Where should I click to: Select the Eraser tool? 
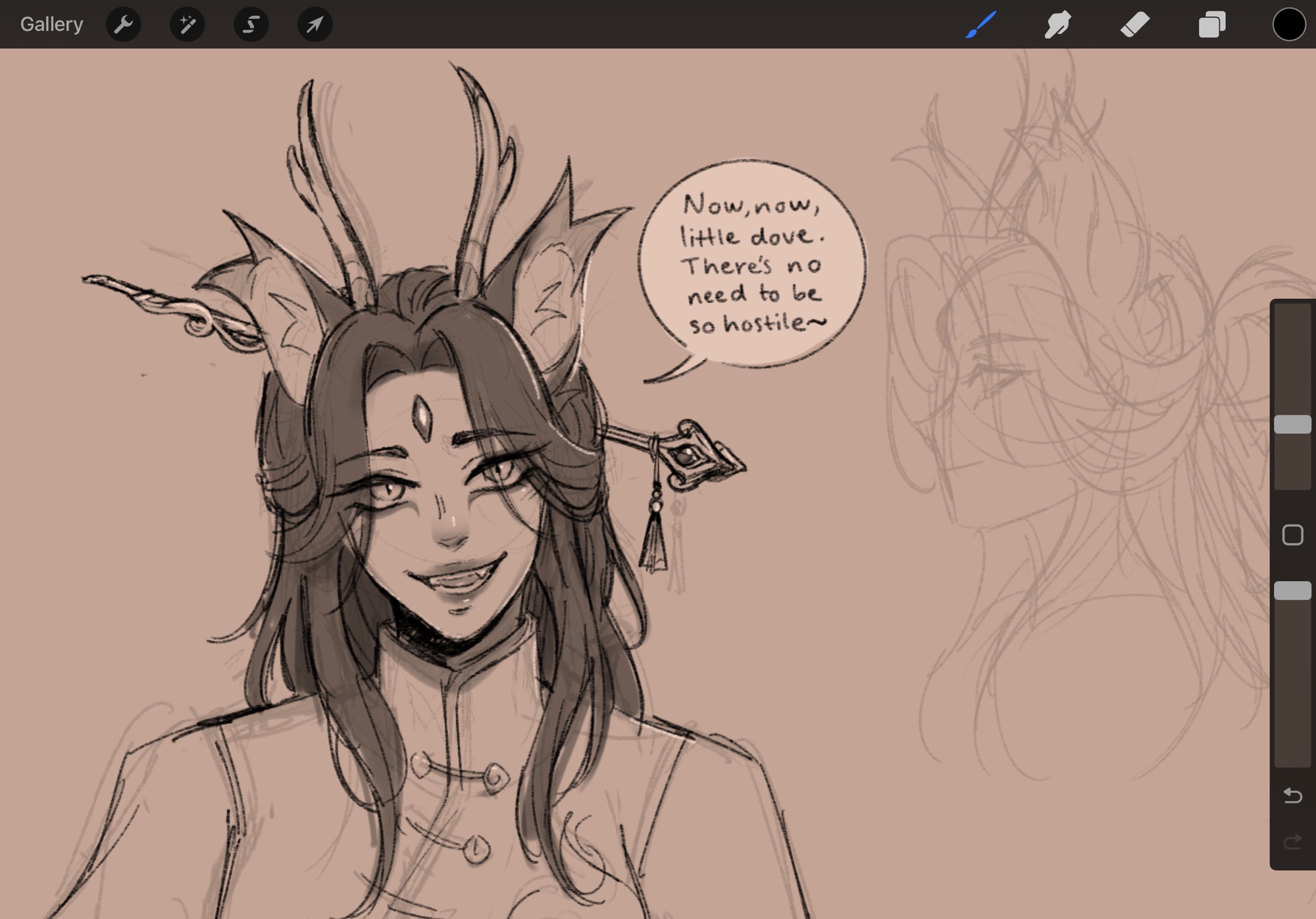point(1134,24)
